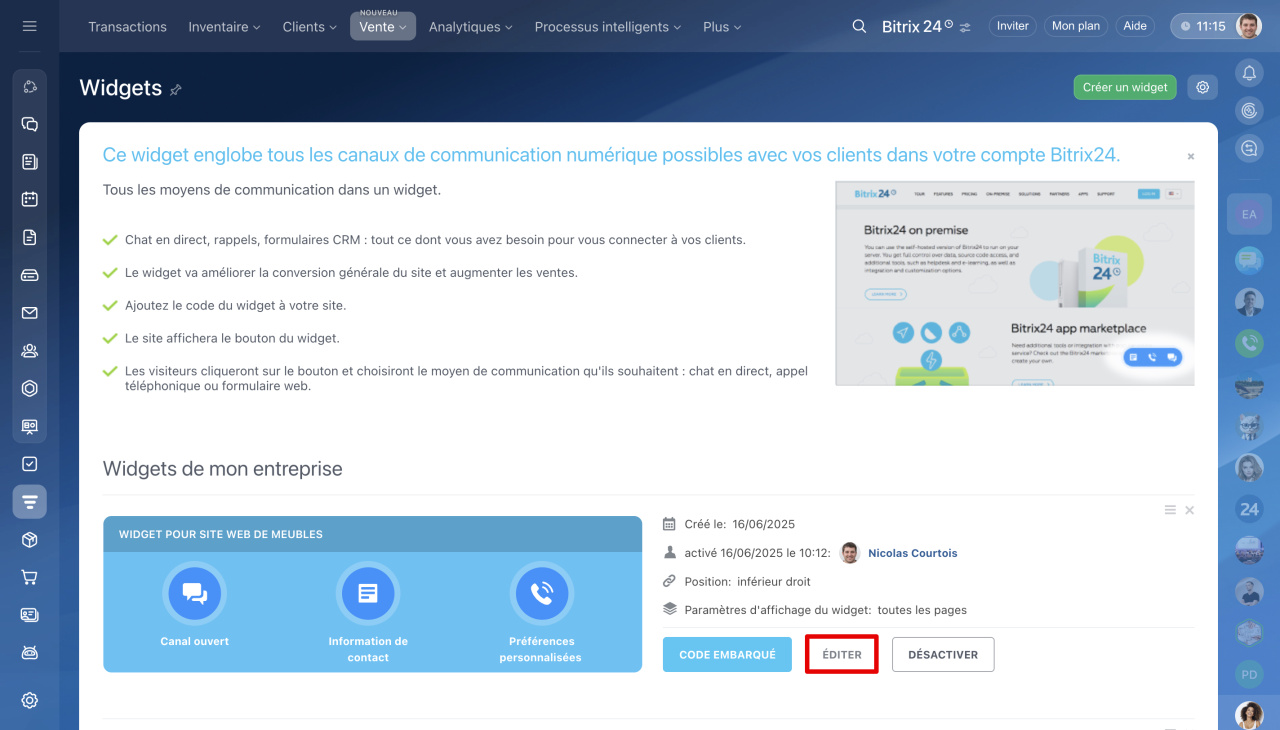
Task: Expand the Inventaire dropdown menu
Action: coord(224,27)
